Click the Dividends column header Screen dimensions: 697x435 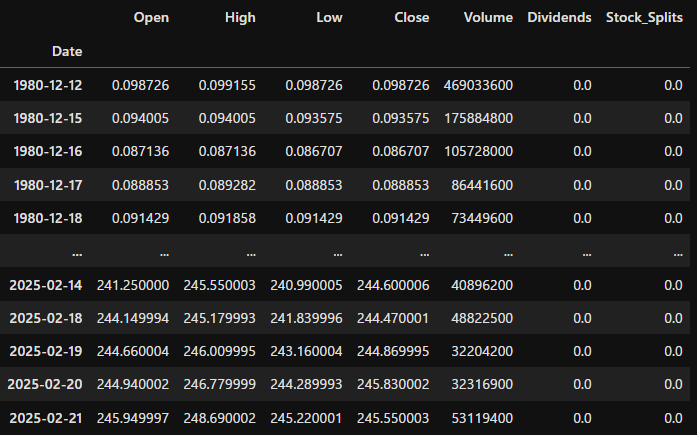click(x=559, y=17)
